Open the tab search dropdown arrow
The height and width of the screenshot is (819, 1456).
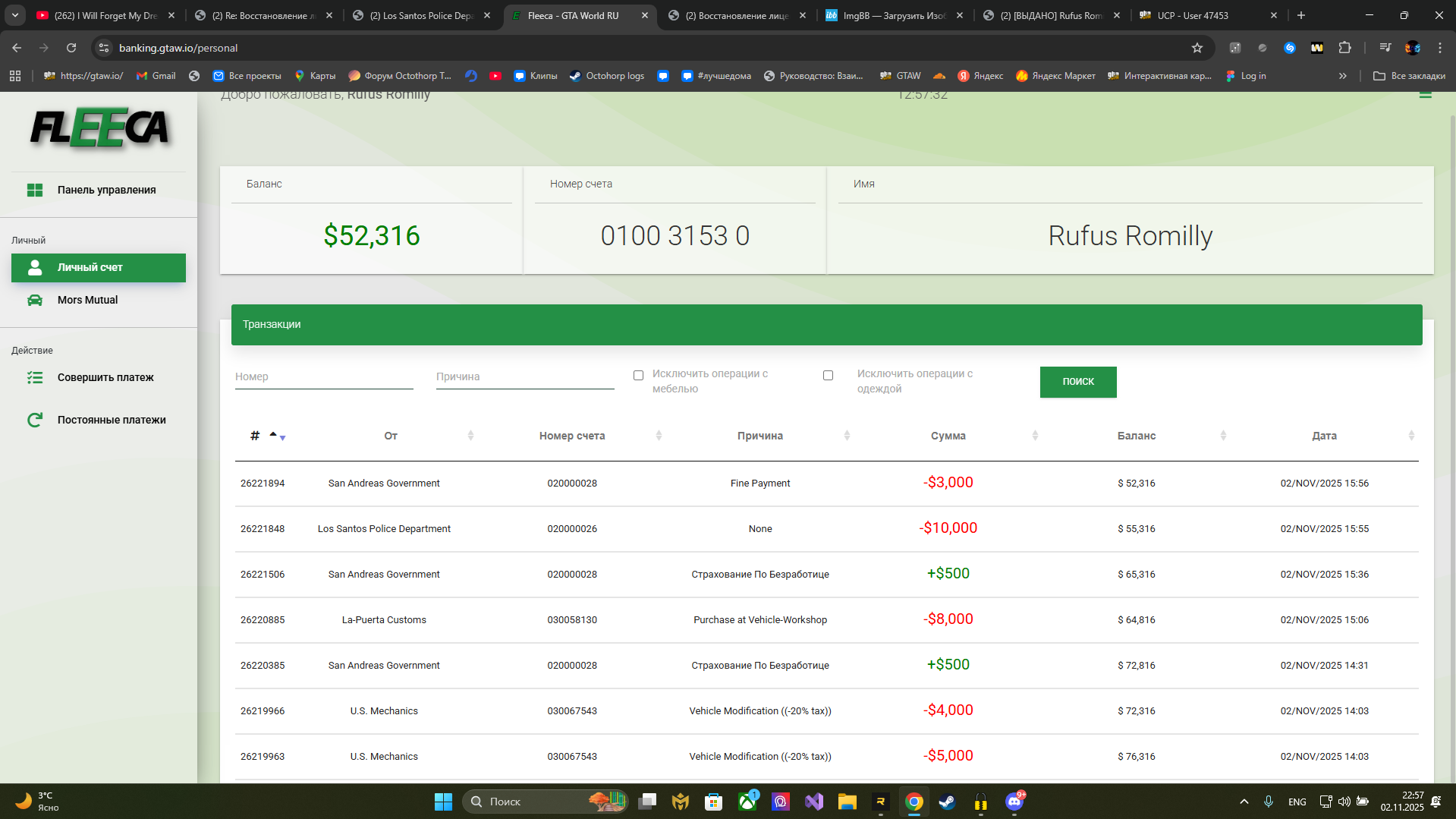pos(15,15)
